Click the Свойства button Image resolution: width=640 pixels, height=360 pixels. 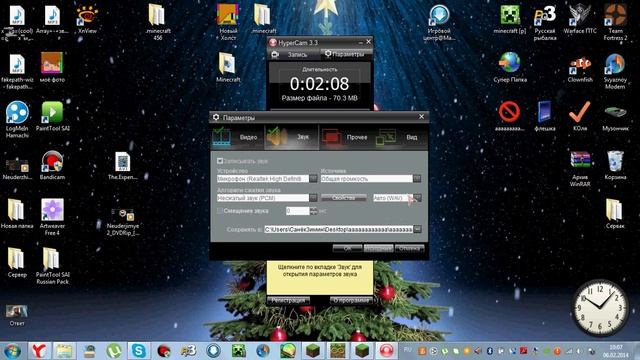tap(344, 198)
